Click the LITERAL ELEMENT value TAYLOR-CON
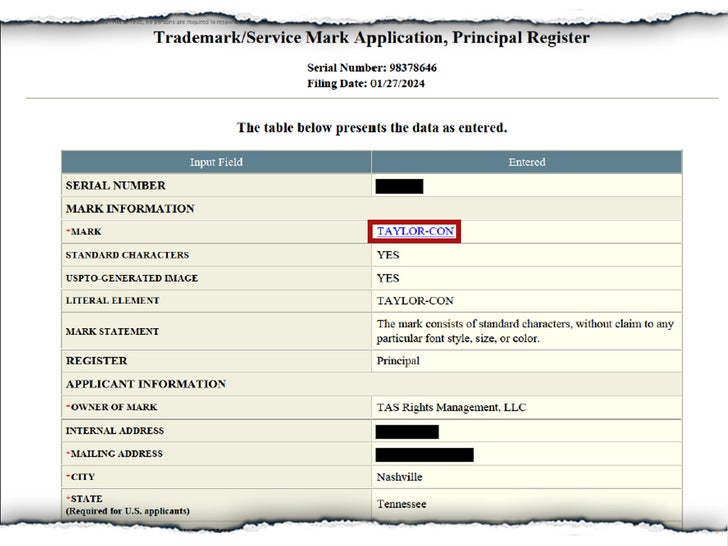This screenshot has width=728, height=546. tap(415, 300)
